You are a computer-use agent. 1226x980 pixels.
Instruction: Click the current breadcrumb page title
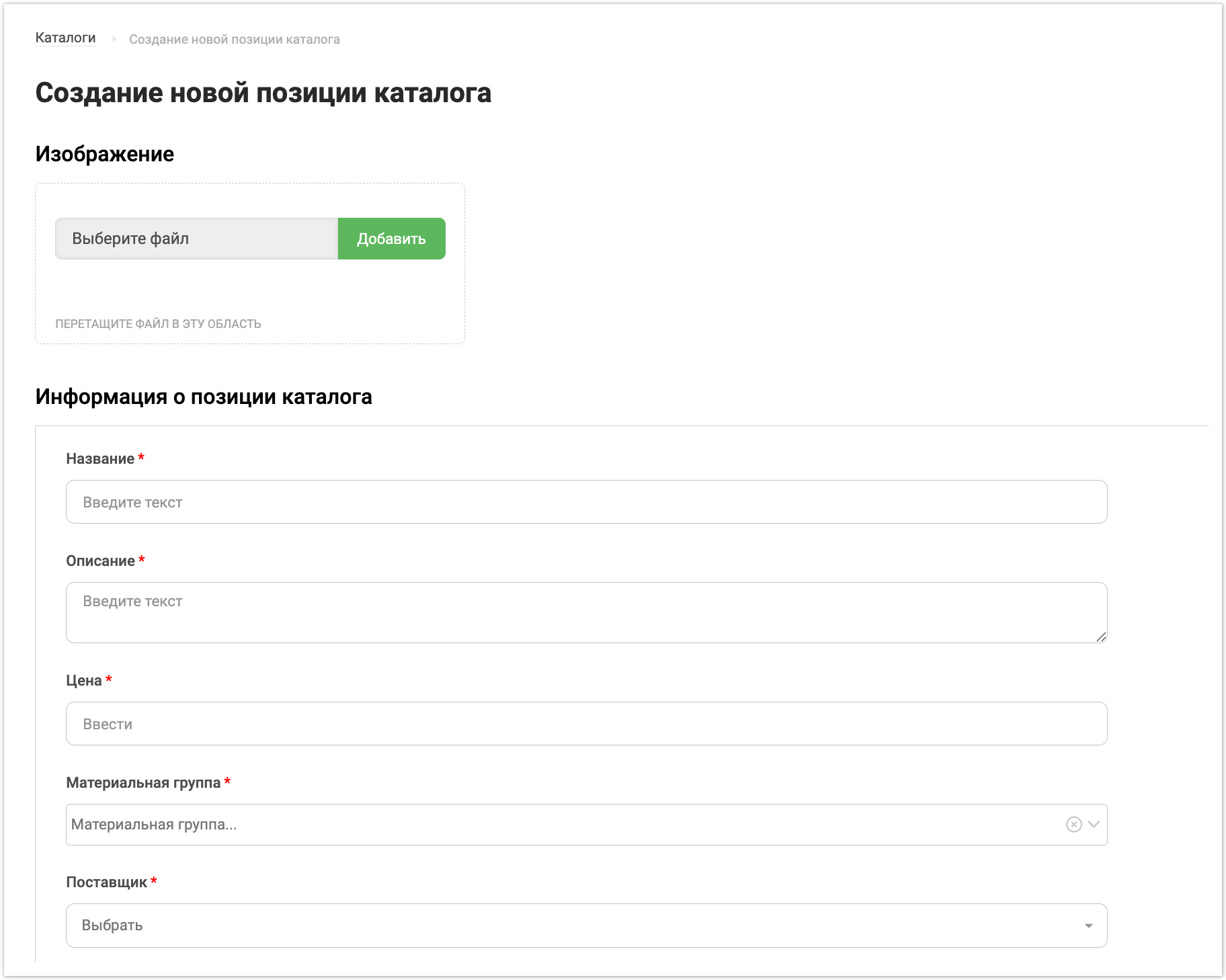[234, 40]
